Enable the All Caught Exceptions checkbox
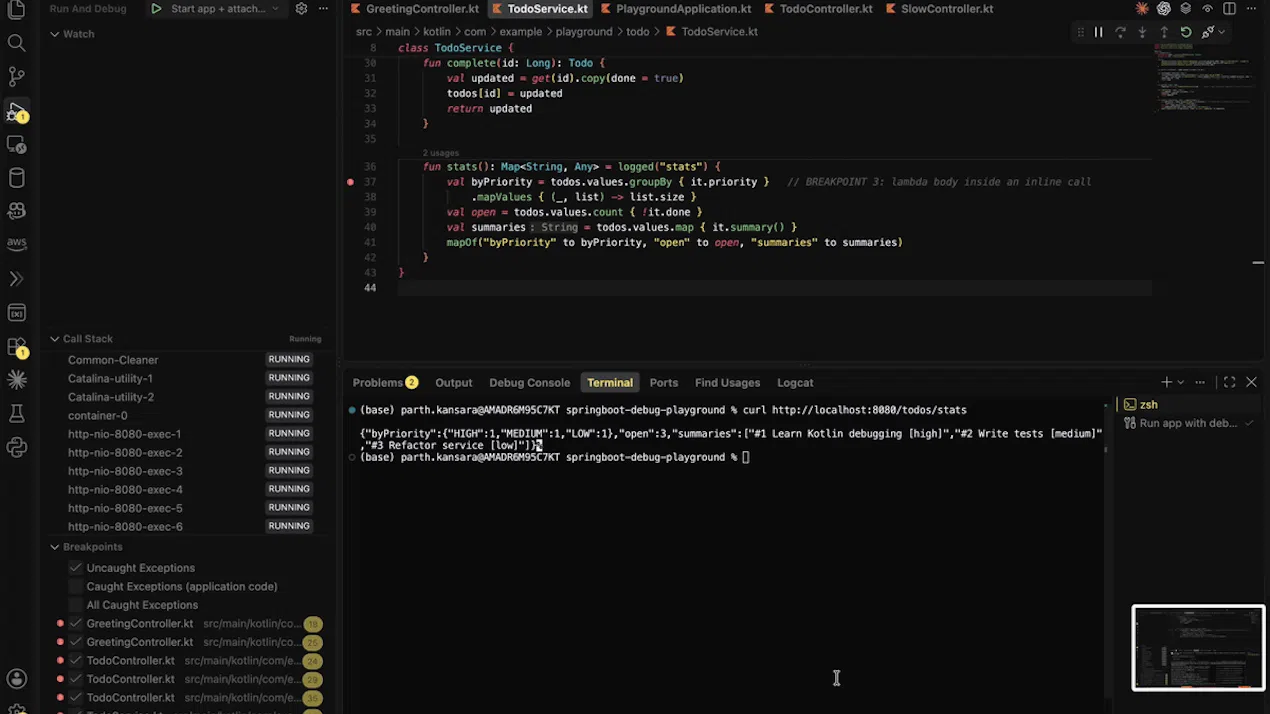Image resolution: width=1270 pixels, height=714 pixels. tap(76, 605)
